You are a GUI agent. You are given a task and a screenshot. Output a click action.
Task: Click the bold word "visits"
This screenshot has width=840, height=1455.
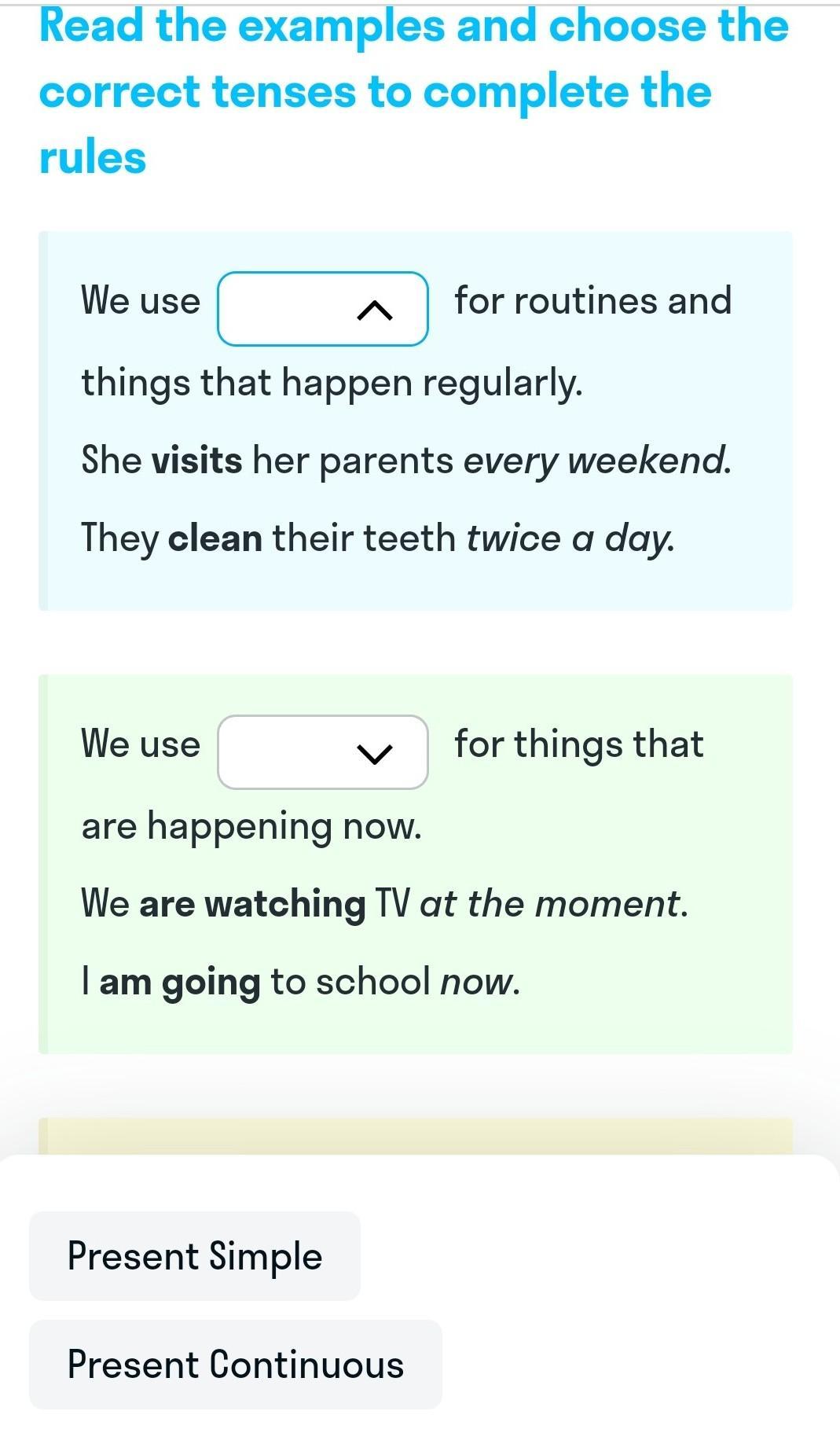[197, 460]
